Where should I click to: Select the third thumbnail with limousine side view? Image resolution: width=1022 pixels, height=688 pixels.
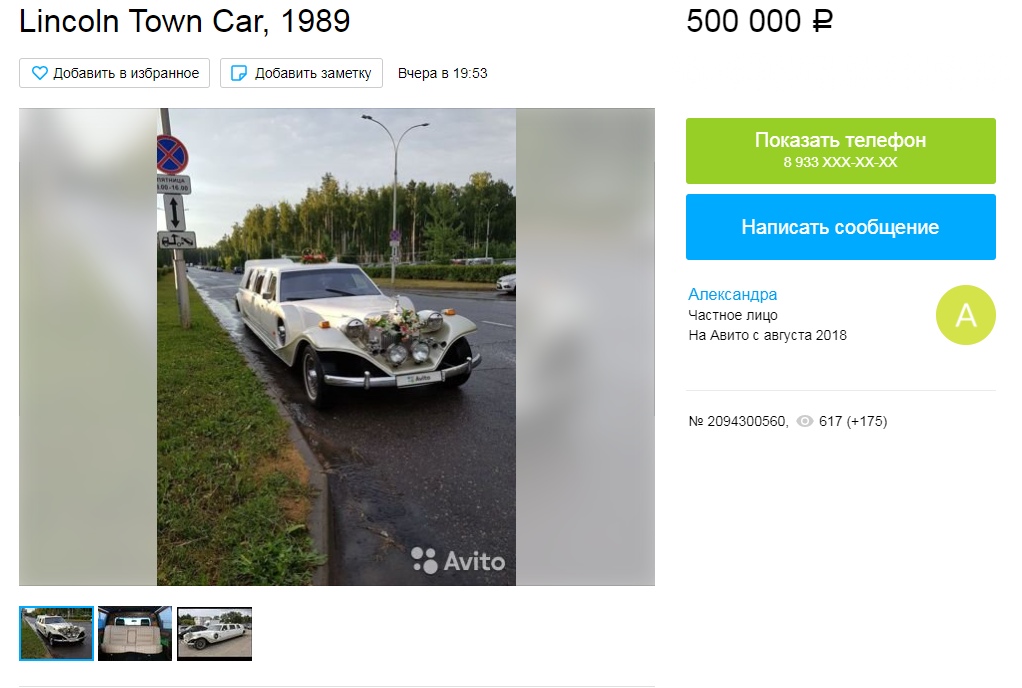[214, 633]
